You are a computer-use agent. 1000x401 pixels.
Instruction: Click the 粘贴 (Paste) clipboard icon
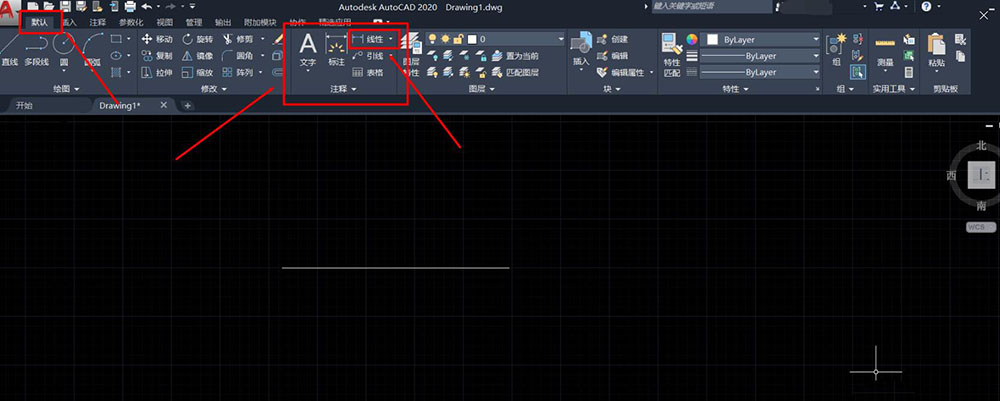coord(936,49)
